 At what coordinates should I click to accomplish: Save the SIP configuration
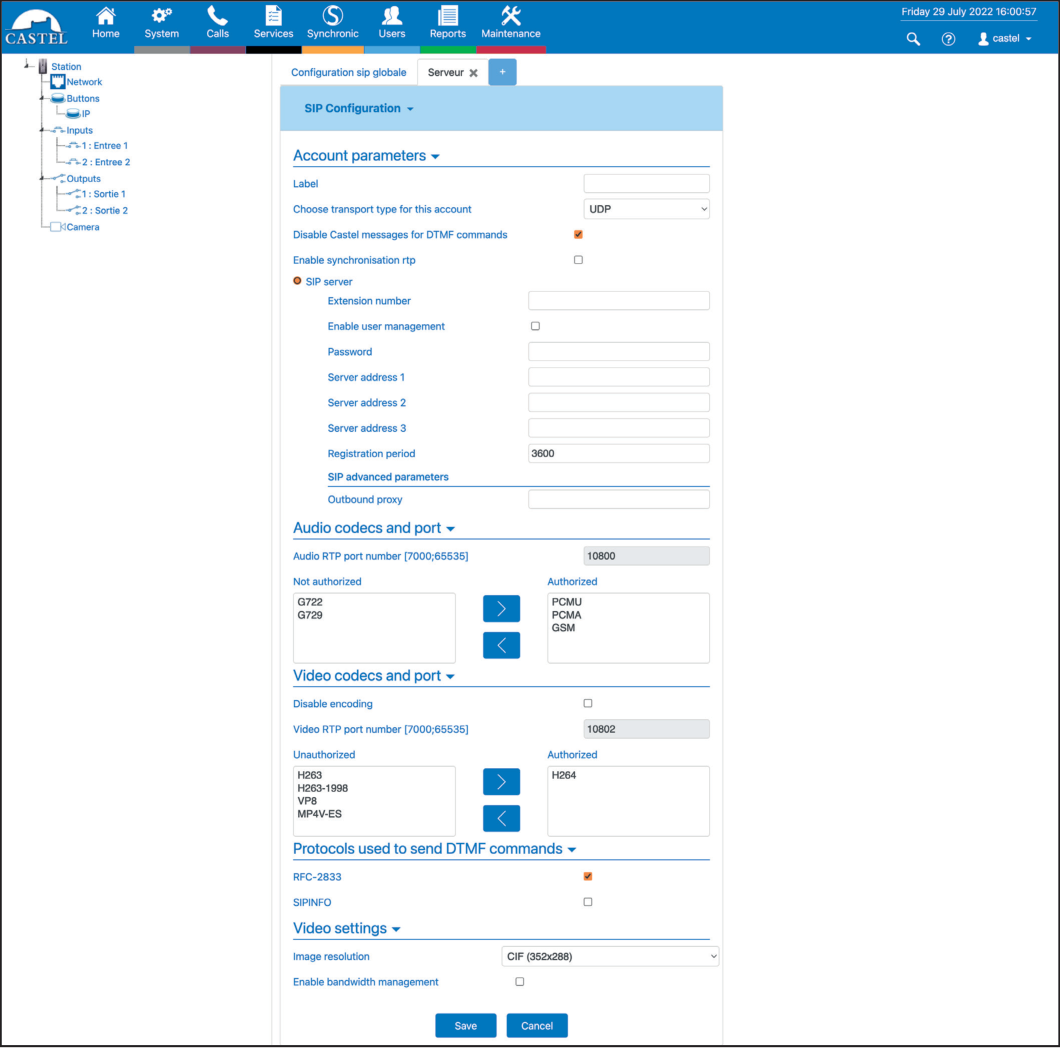tap(465, 1025)
